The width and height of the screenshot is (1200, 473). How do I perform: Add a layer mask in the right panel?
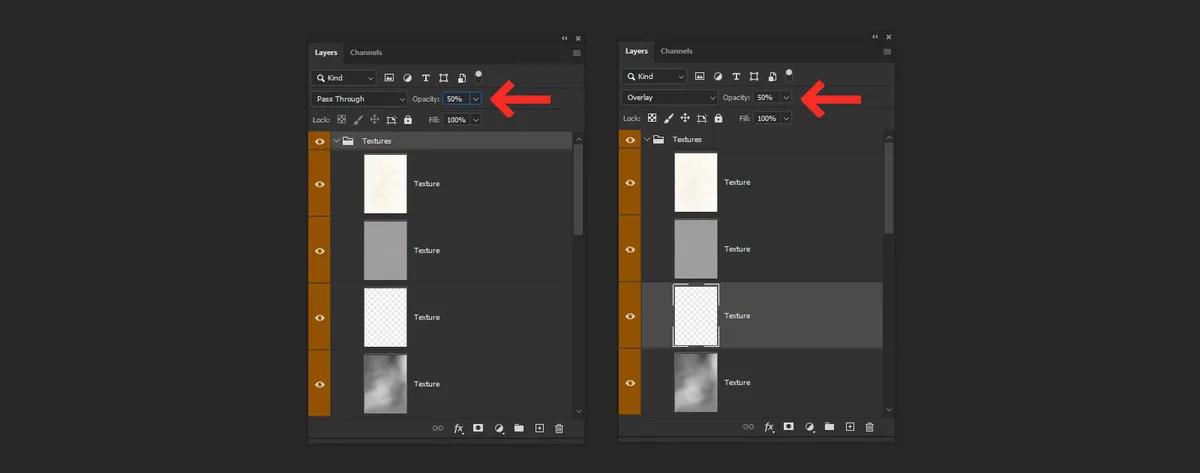pos(788,426)
